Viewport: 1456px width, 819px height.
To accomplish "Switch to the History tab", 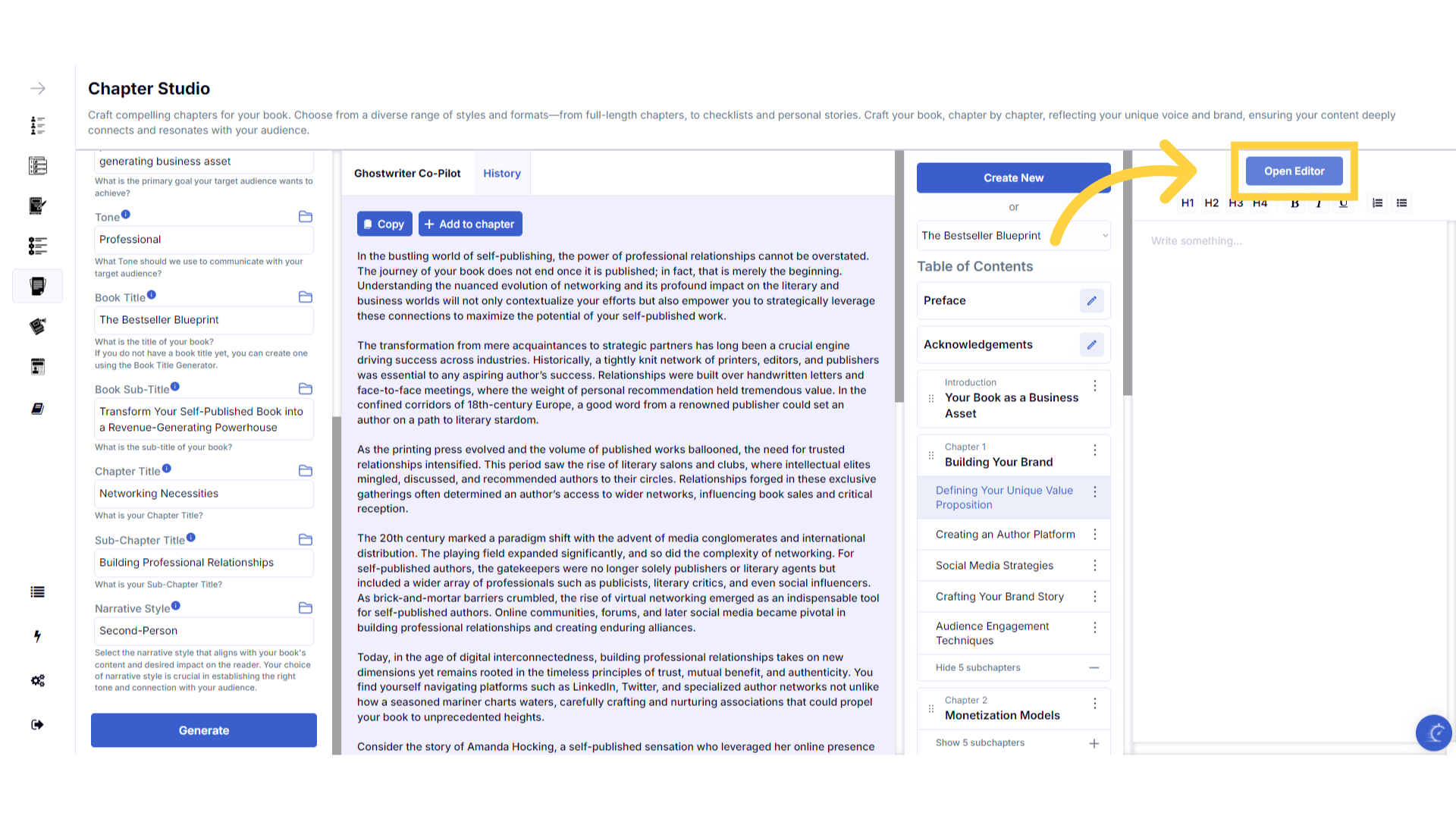I will click(501, 174).
